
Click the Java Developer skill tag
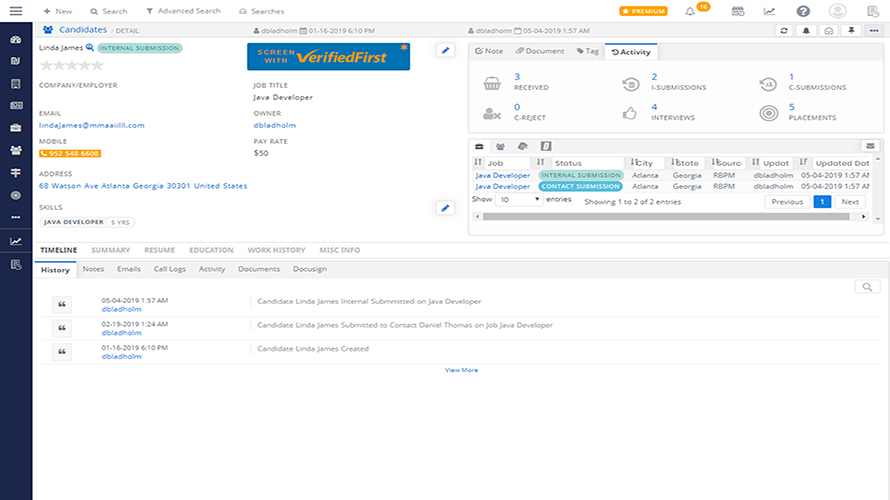tap(87, 222)
